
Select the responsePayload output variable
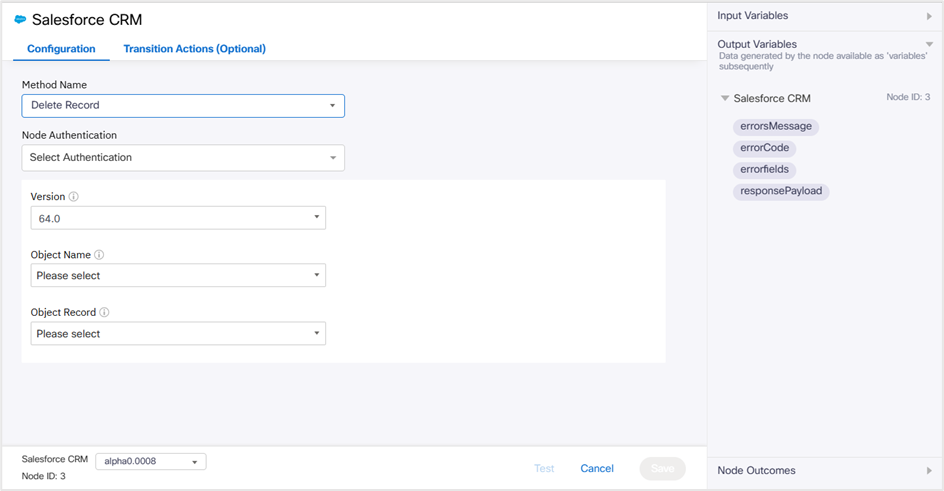781,191
